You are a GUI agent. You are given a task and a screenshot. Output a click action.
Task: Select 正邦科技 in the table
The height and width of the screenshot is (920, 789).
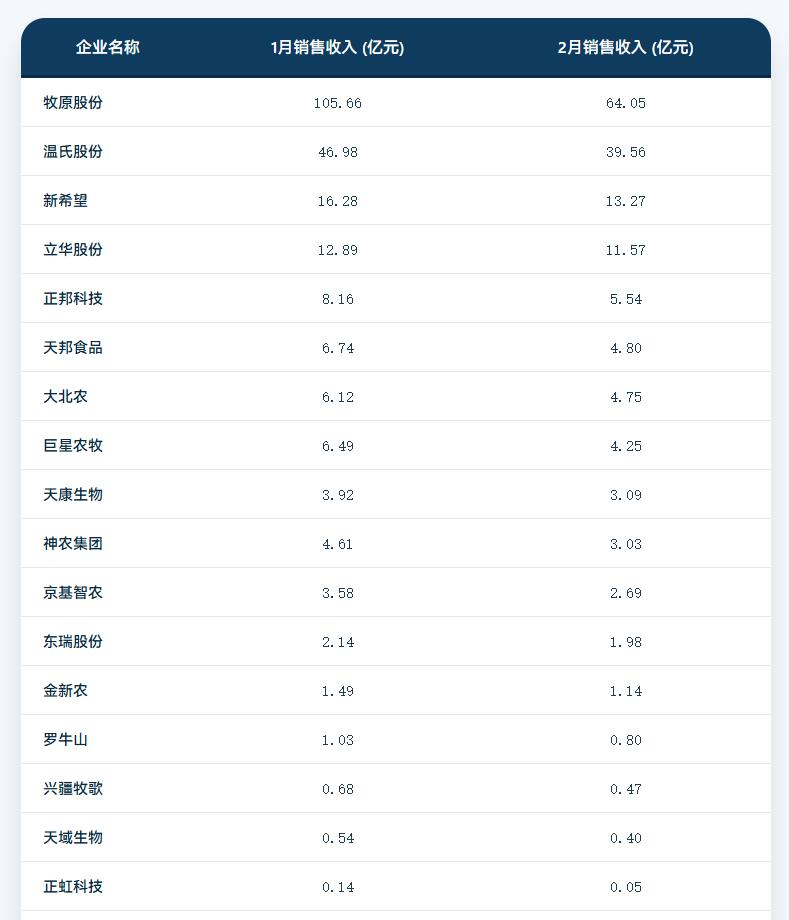(73, 299)
